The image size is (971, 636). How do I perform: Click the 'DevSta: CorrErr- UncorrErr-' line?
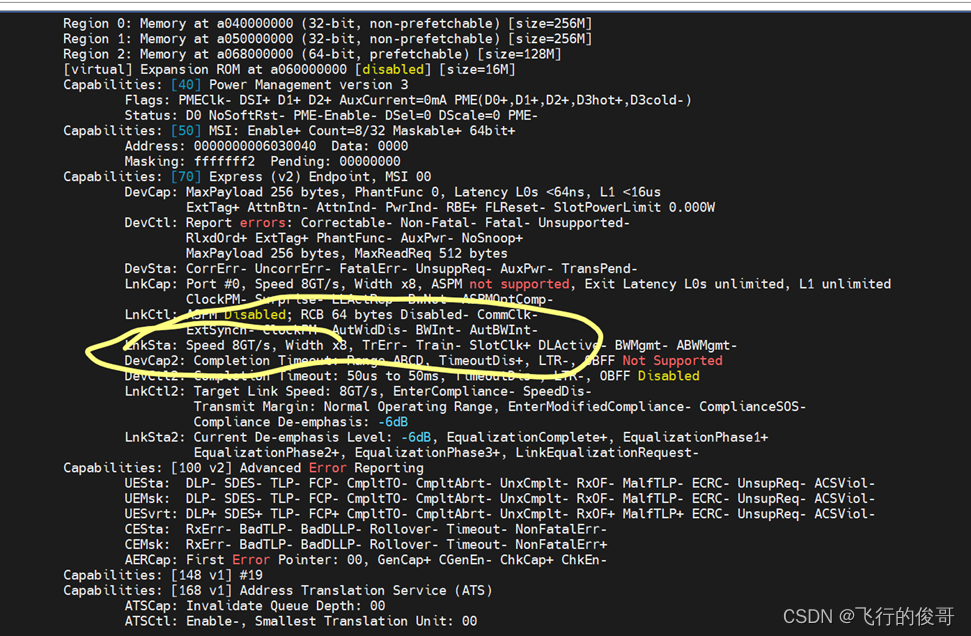click(381, 269)
